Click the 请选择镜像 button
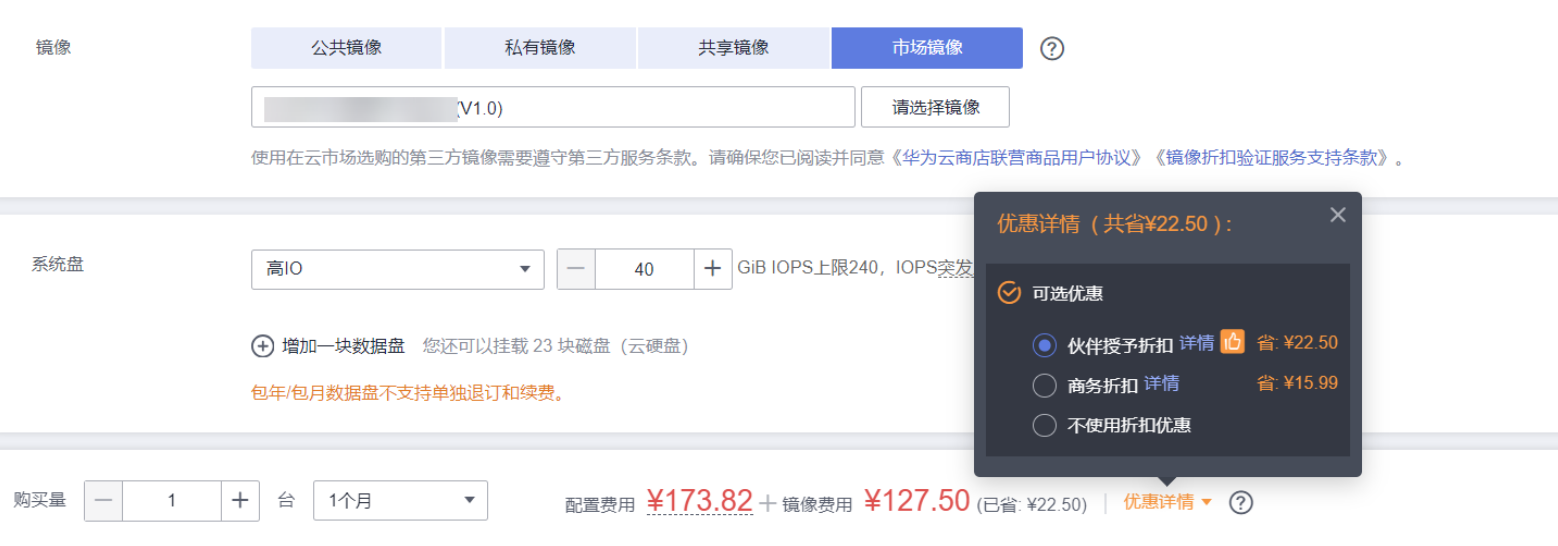The image size is (1558, 546). point(936,107)
